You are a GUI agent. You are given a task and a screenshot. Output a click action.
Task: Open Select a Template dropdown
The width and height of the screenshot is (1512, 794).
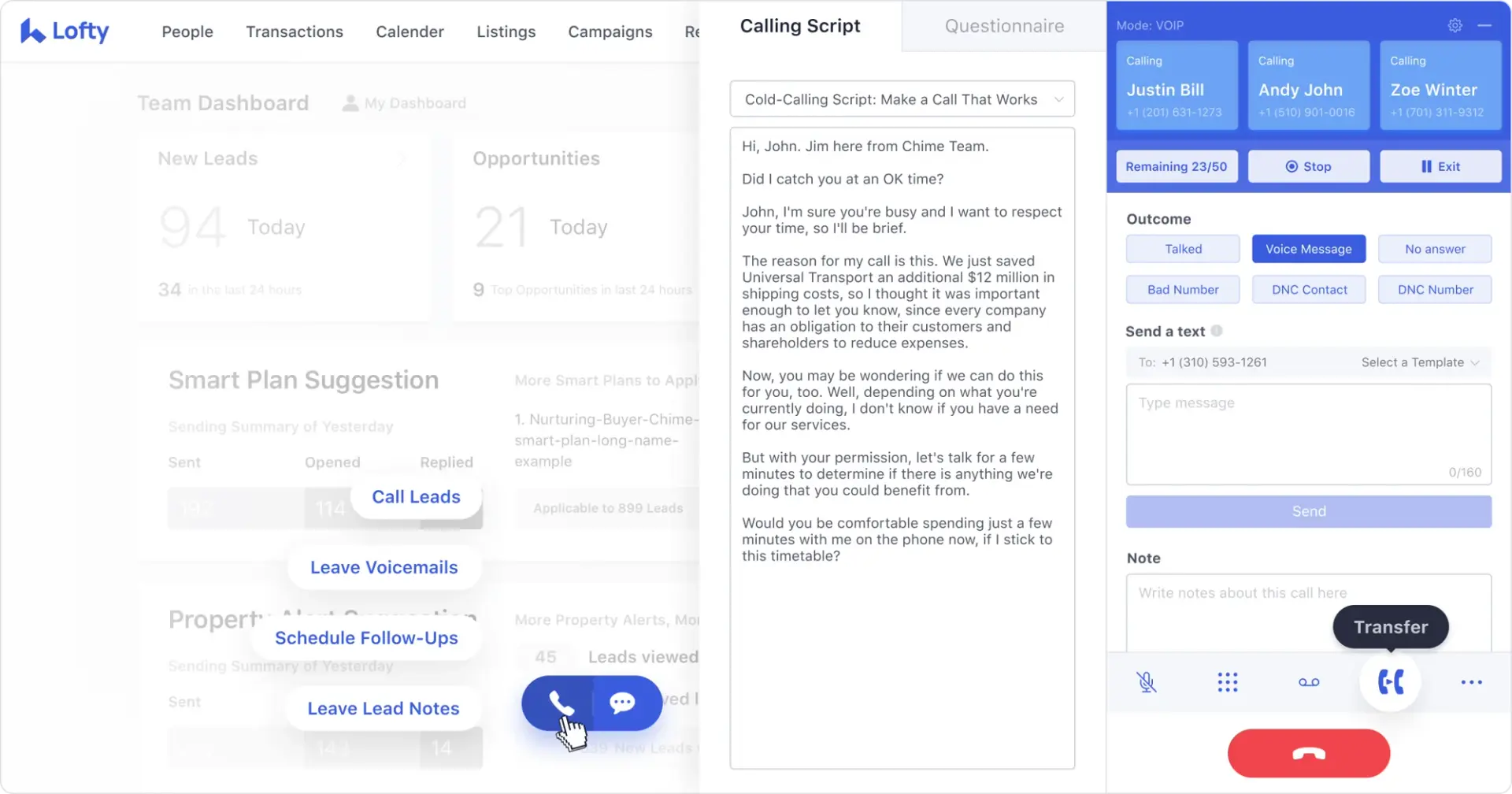click(x=1420, y=362)
